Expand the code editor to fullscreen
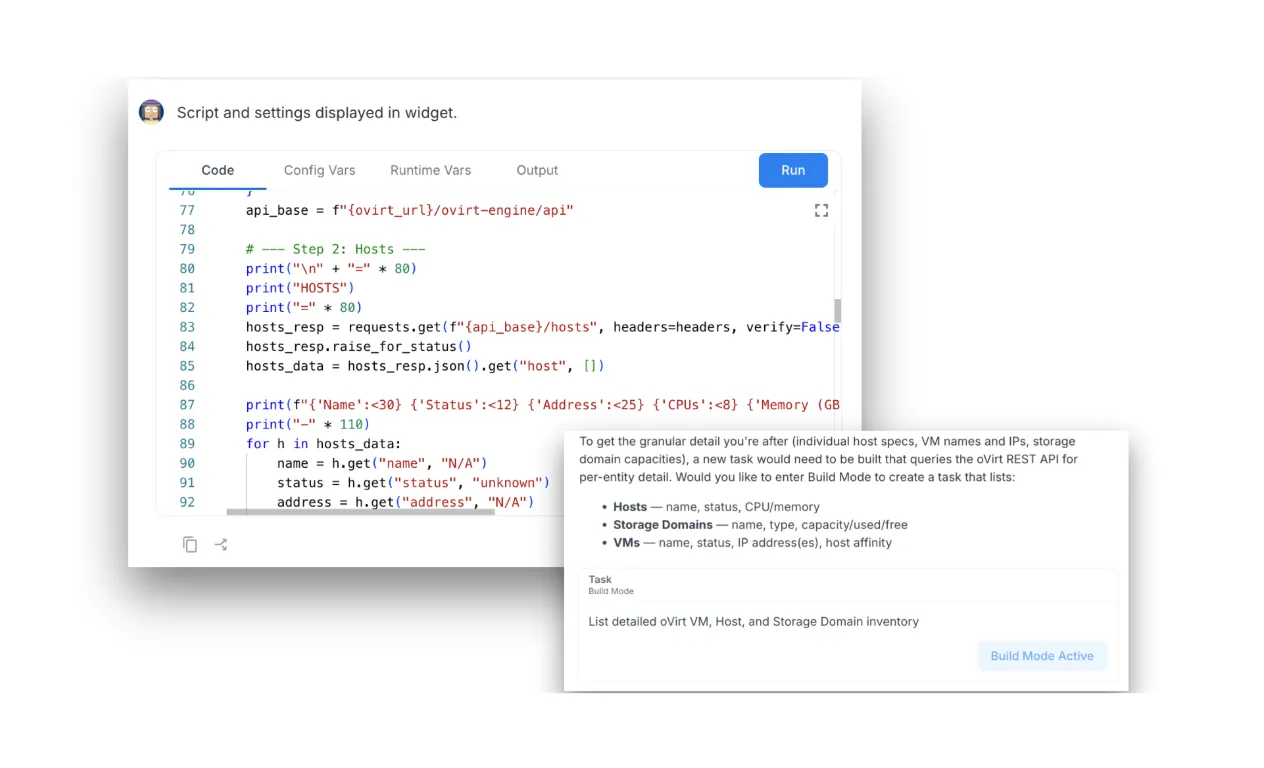This screenshot has width=1264, height=768. pos(821,210)
